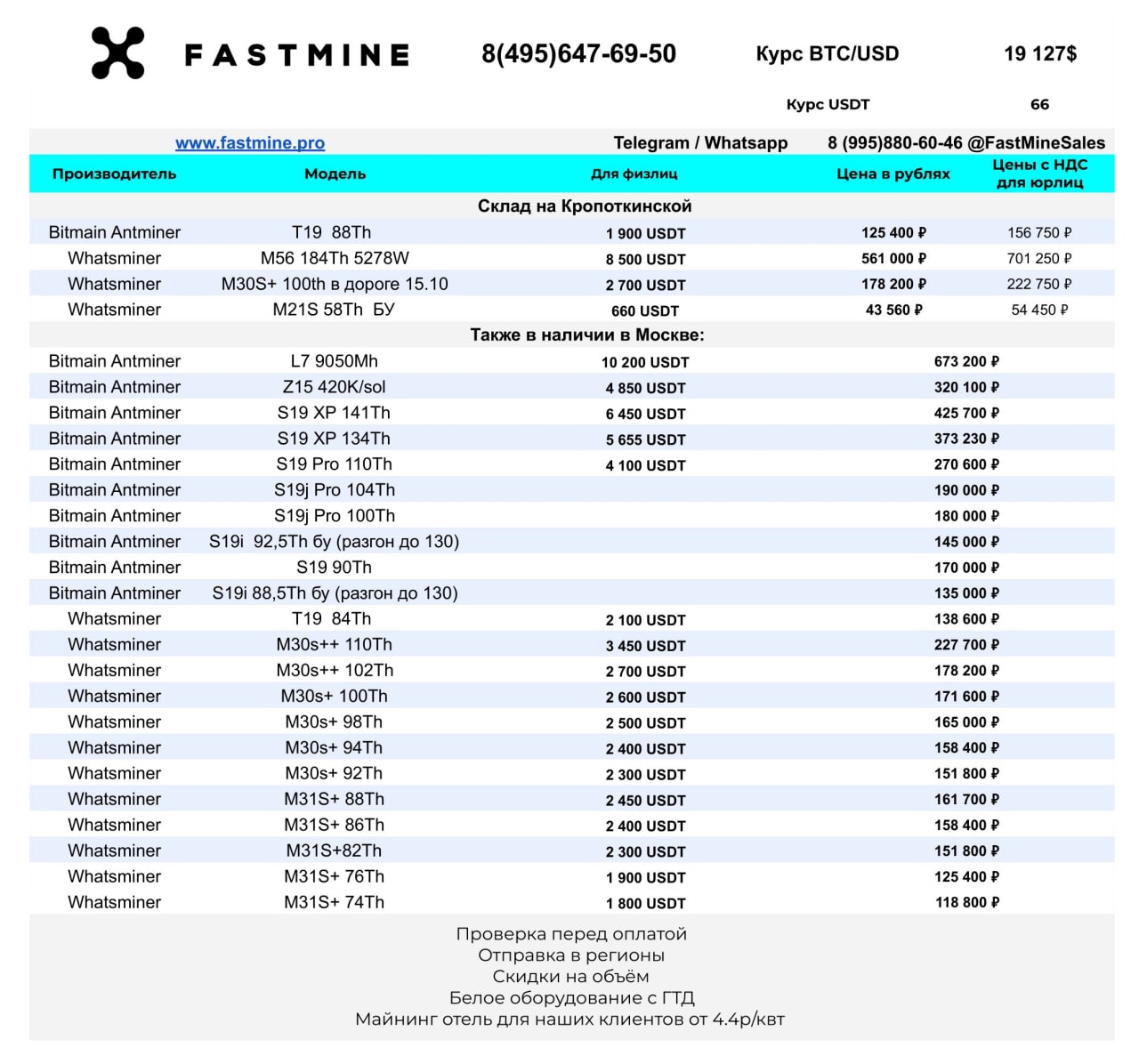Select Также в наличии в Москве heading
Viewport: 1139px width, 1064px height.
[587, 335]
